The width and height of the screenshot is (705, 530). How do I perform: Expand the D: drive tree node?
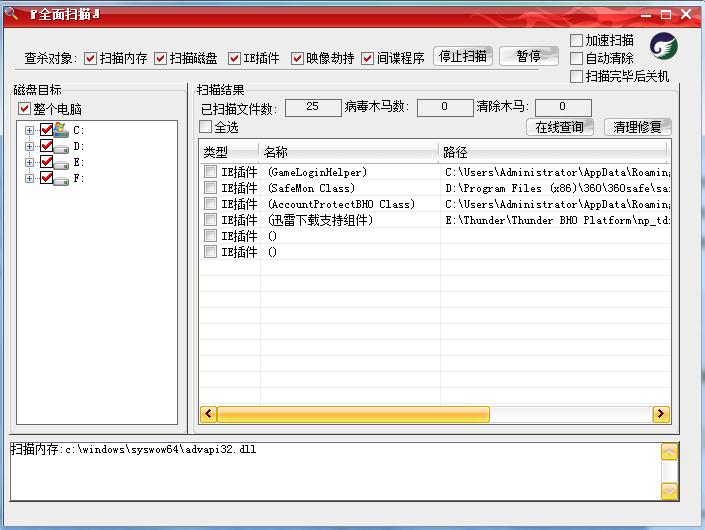click(29, 147)
